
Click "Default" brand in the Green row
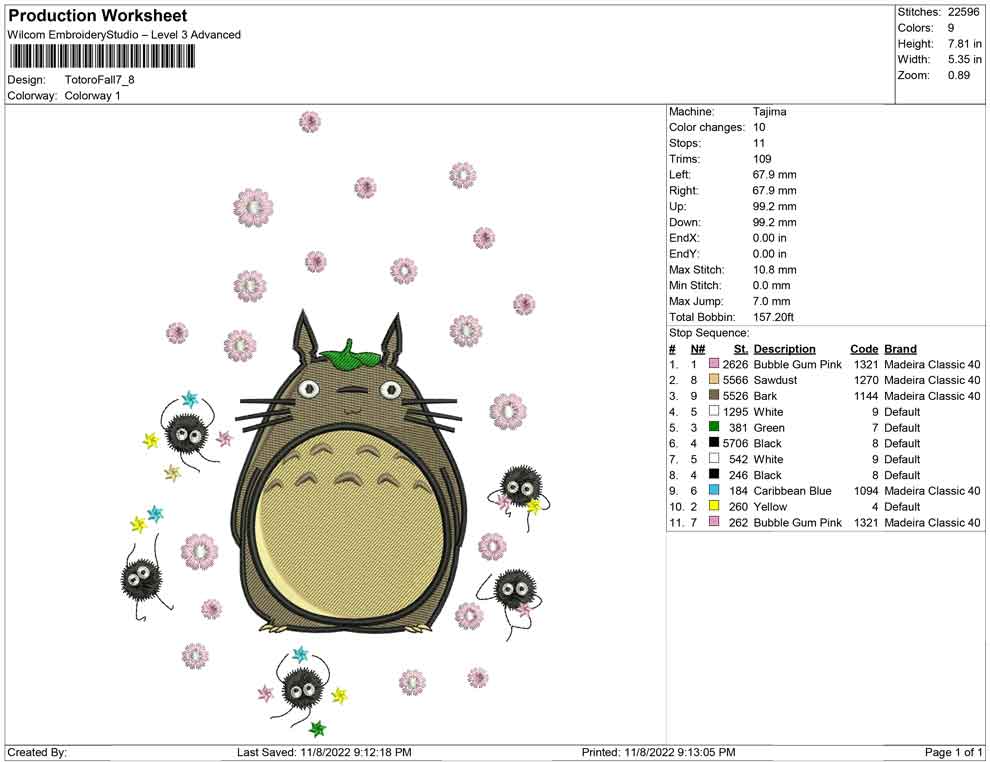[902, 427]
